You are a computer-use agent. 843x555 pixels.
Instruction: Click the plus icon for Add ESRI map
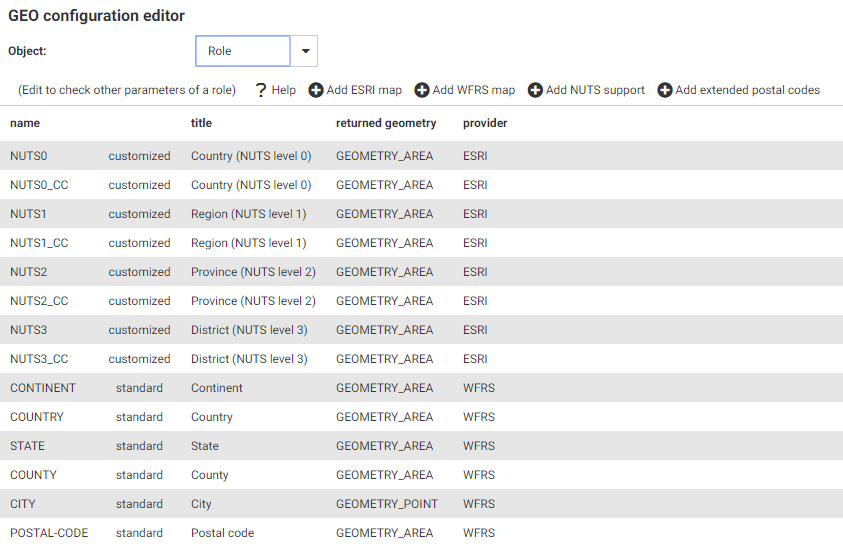[x=316, y=90]
